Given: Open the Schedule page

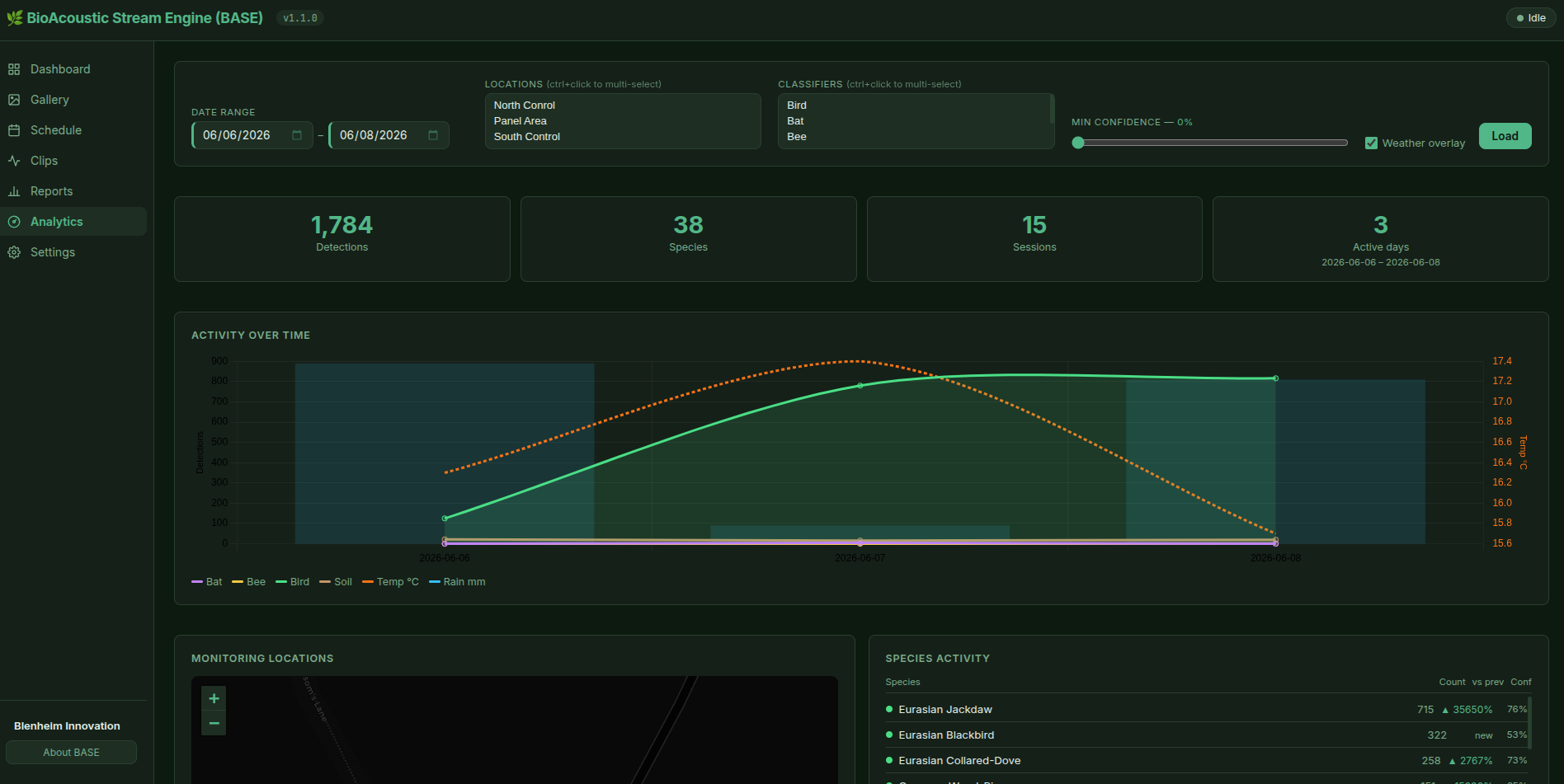Looking at the screenshot, I should (x=73, y=130).
